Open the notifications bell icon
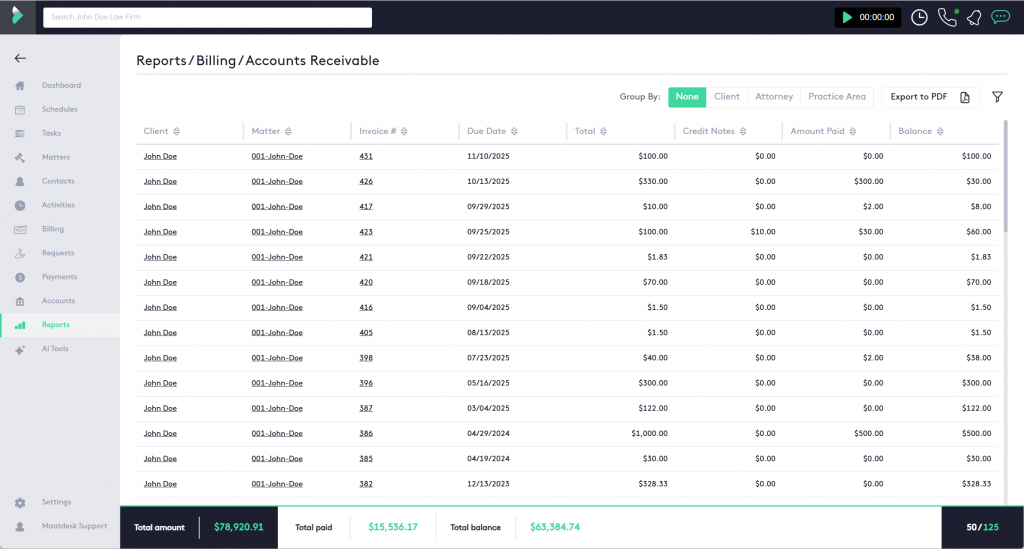This screenshot has height=549, width=1024. click(x=974, y=18)
